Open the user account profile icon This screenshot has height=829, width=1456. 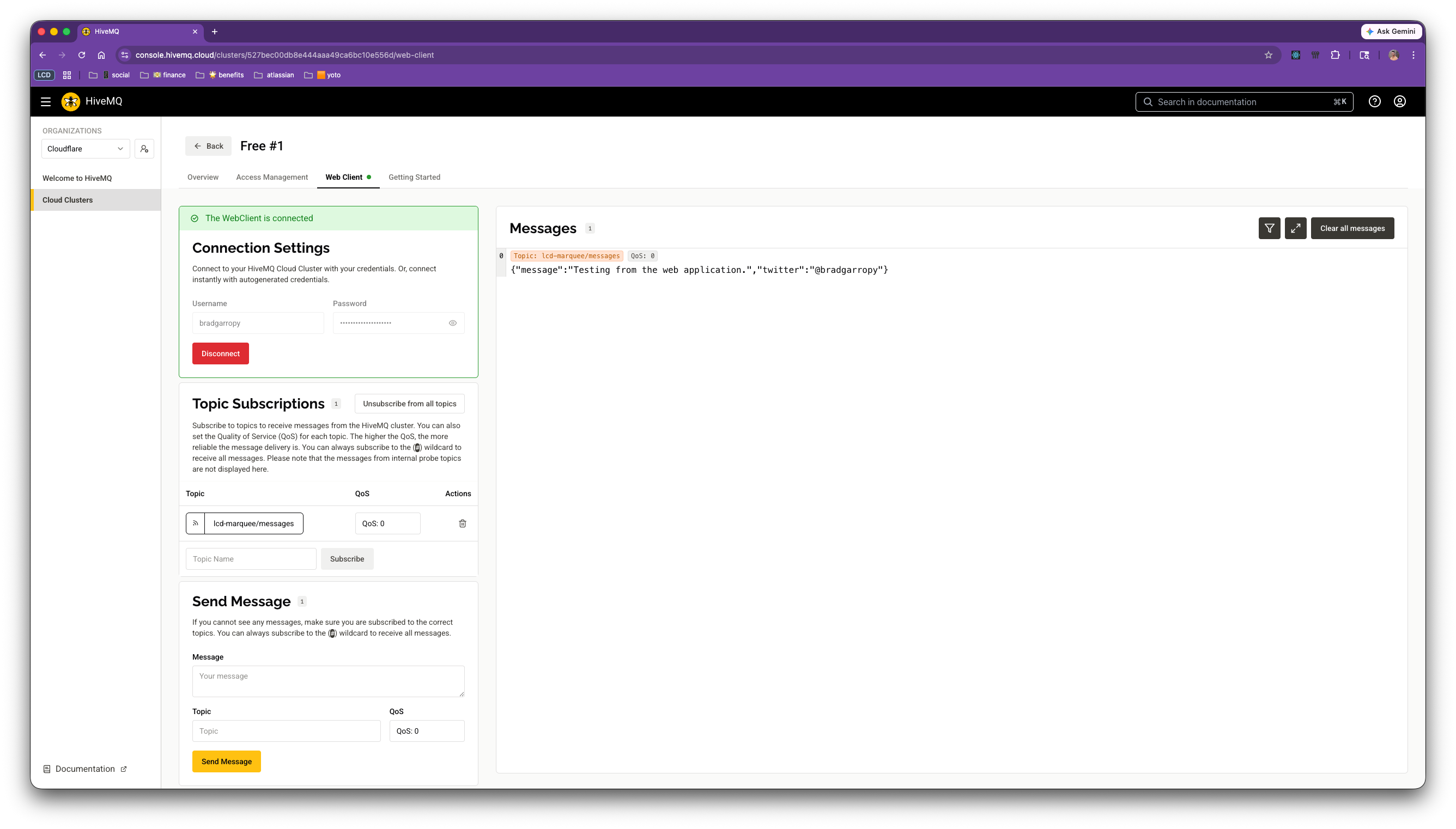[1400, 101]
